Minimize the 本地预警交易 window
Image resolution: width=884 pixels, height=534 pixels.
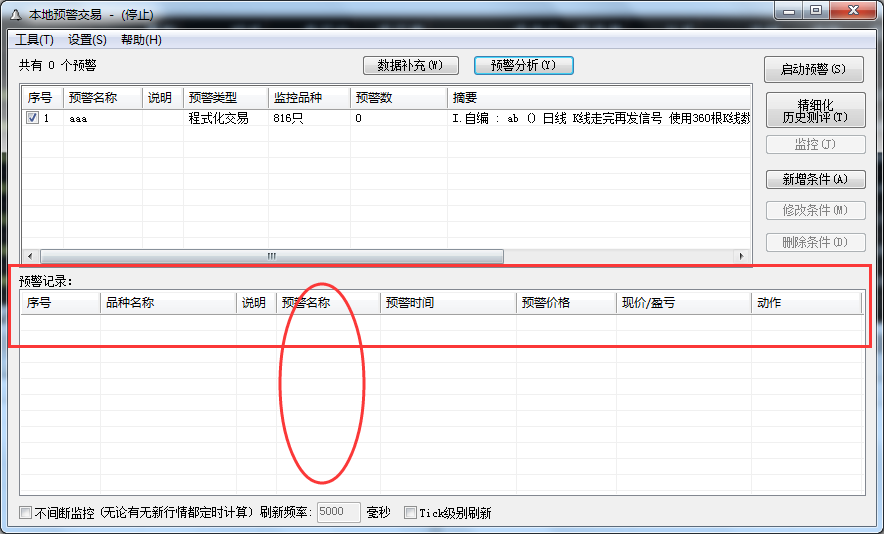[x=789, y=10]
